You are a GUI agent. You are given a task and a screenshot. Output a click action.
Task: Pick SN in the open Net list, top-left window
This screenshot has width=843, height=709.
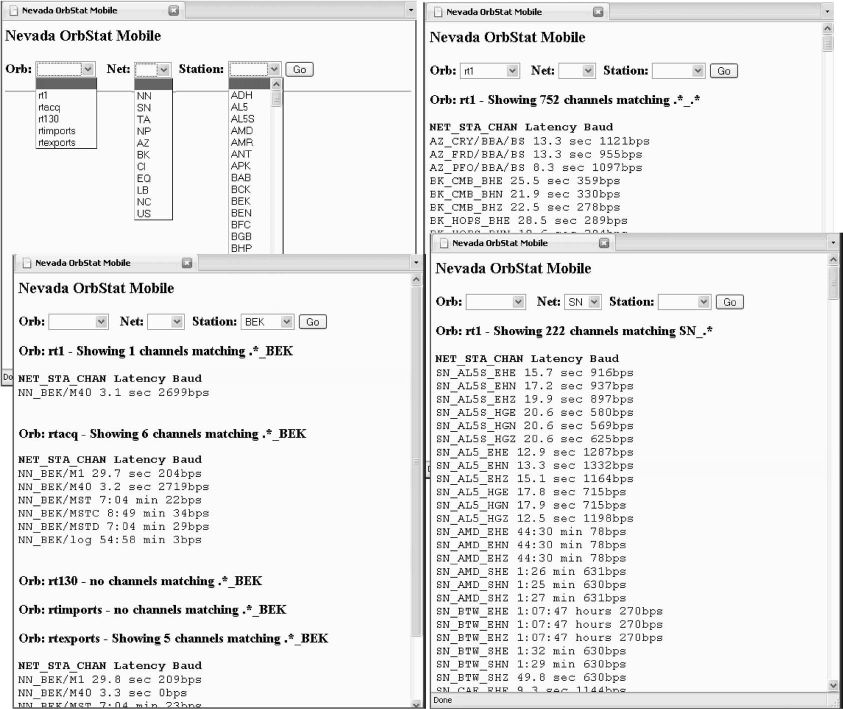coord(153,108)
